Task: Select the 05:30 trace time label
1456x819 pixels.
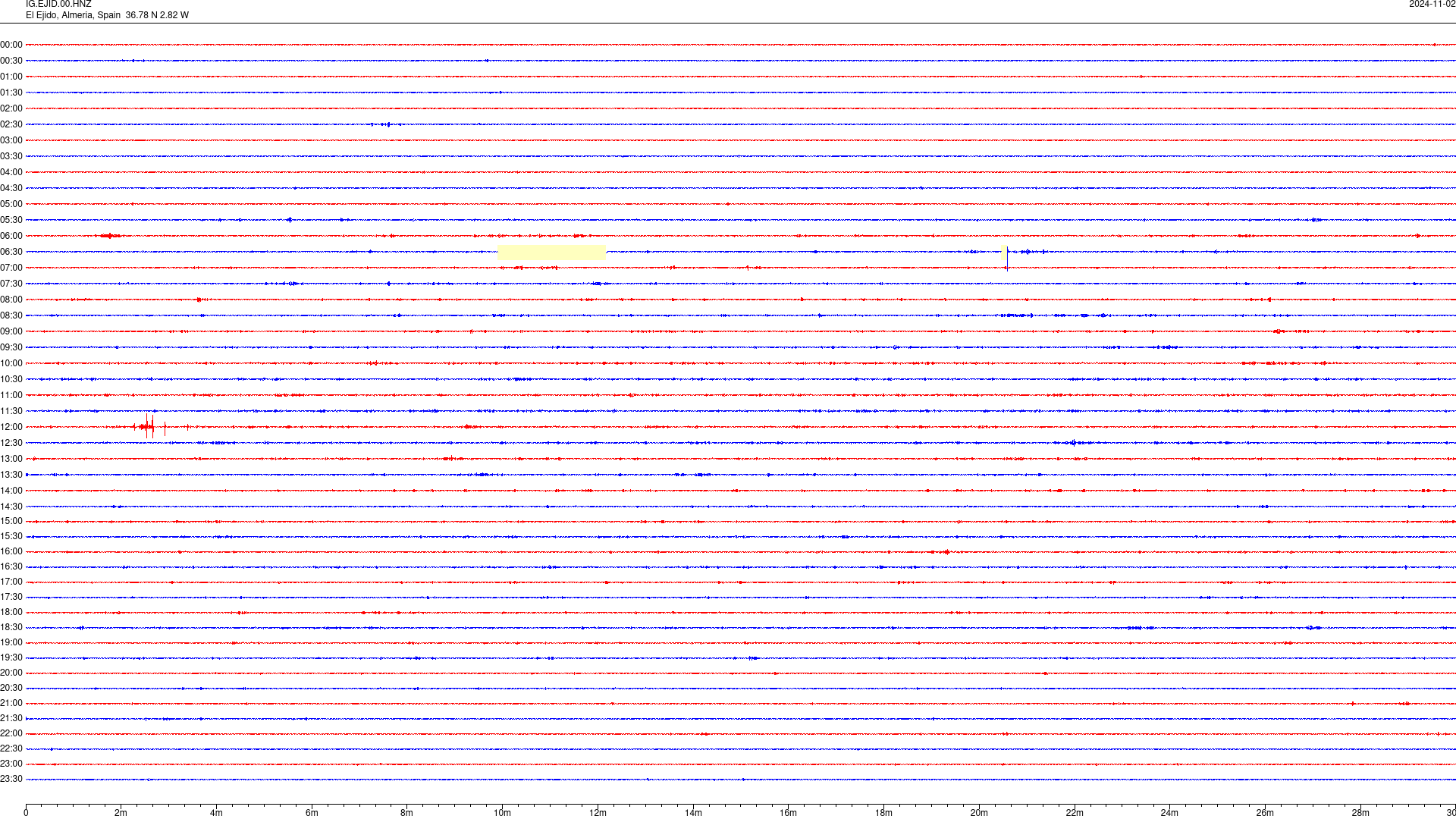Action: 11,220
